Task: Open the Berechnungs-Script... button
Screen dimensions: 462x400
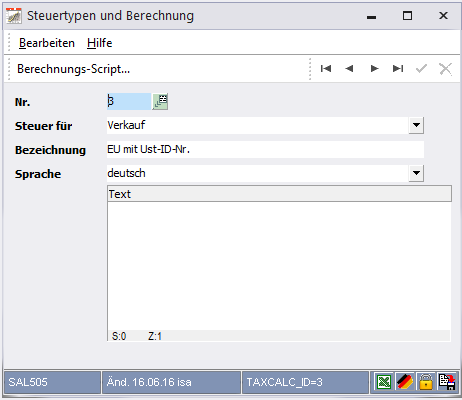Action: [x=73, y=69]
